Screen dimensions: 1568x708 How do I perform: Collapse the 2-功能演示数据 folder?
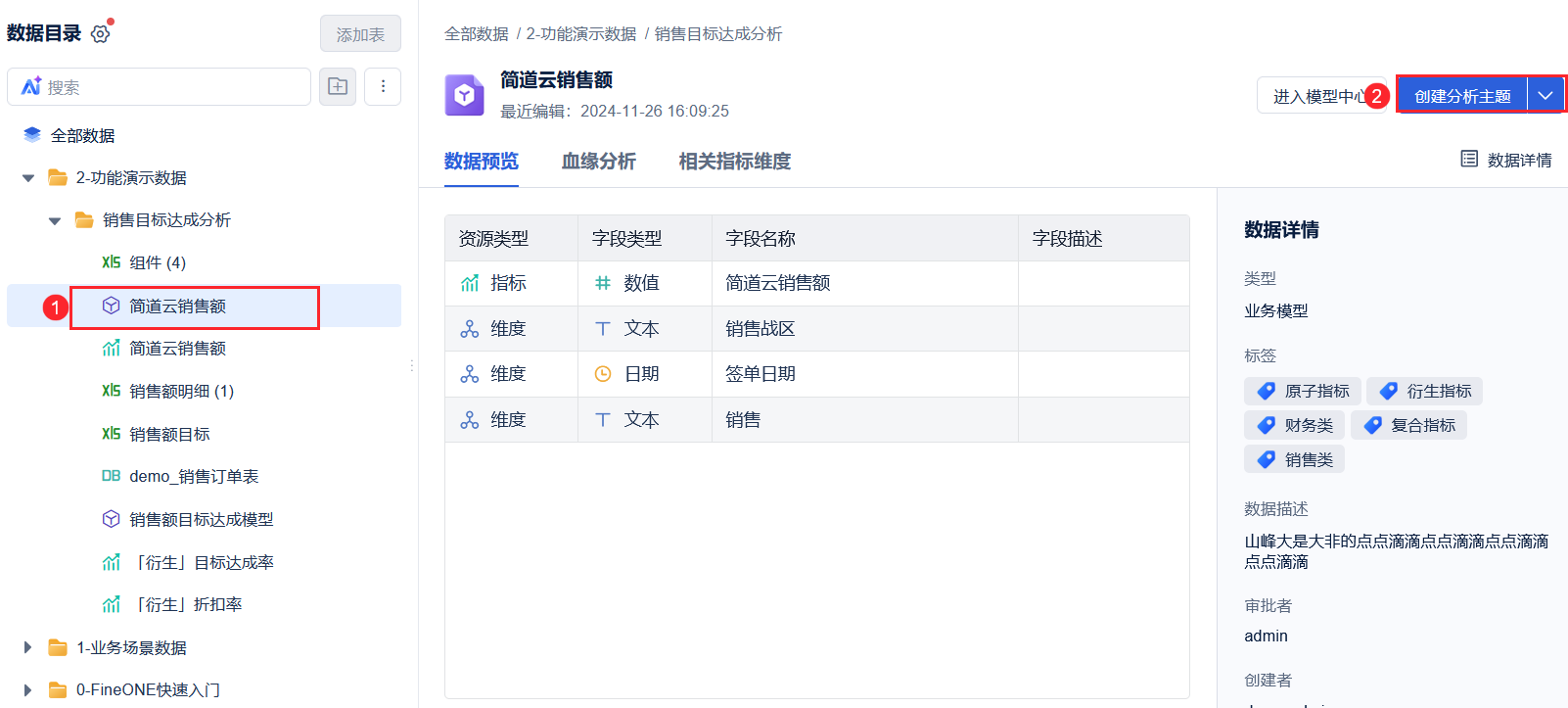click(28, 178)
